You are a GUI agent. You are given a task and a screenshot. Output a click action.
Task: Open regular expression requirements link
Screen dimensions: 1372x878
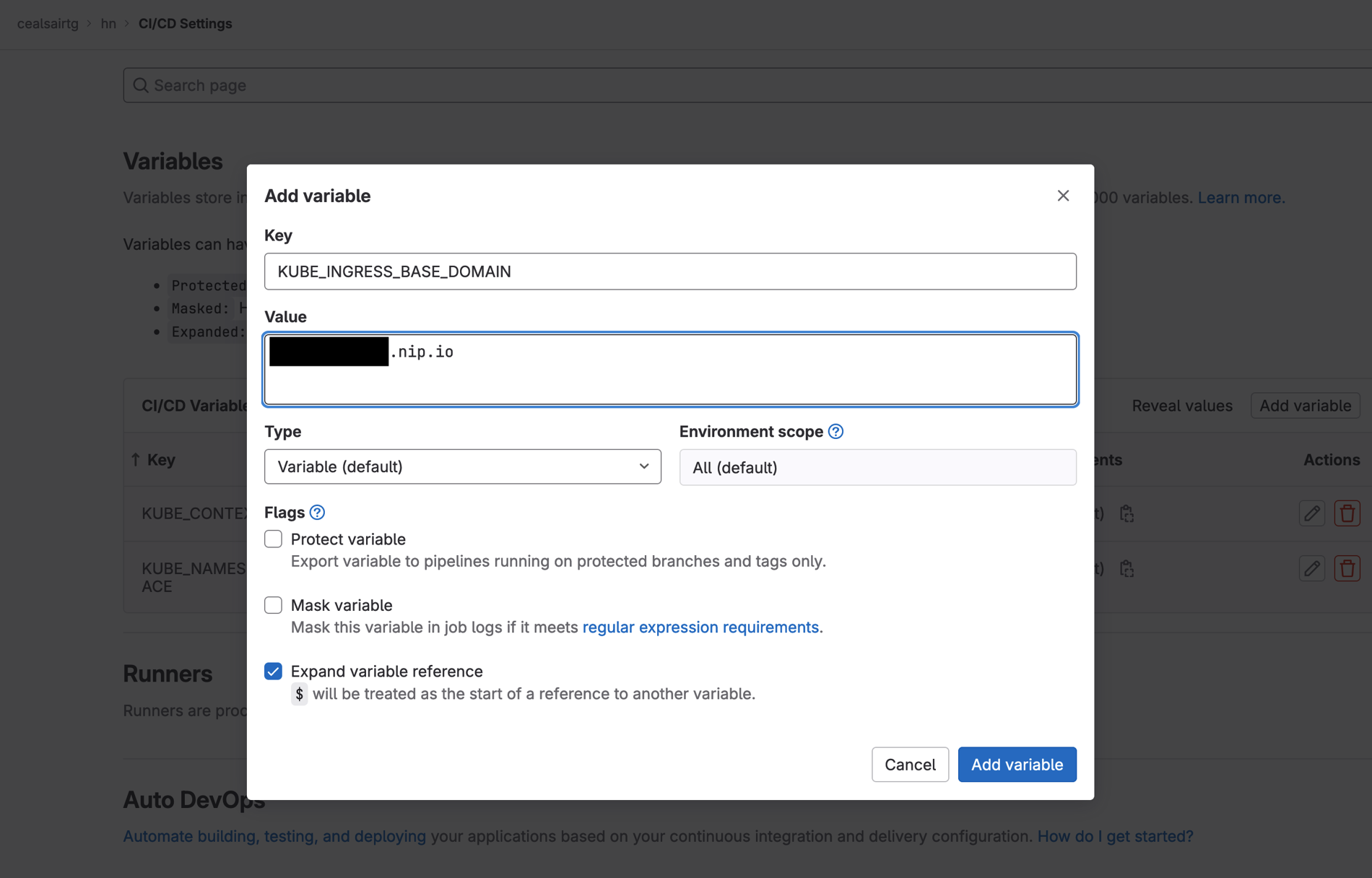[700, 627]
